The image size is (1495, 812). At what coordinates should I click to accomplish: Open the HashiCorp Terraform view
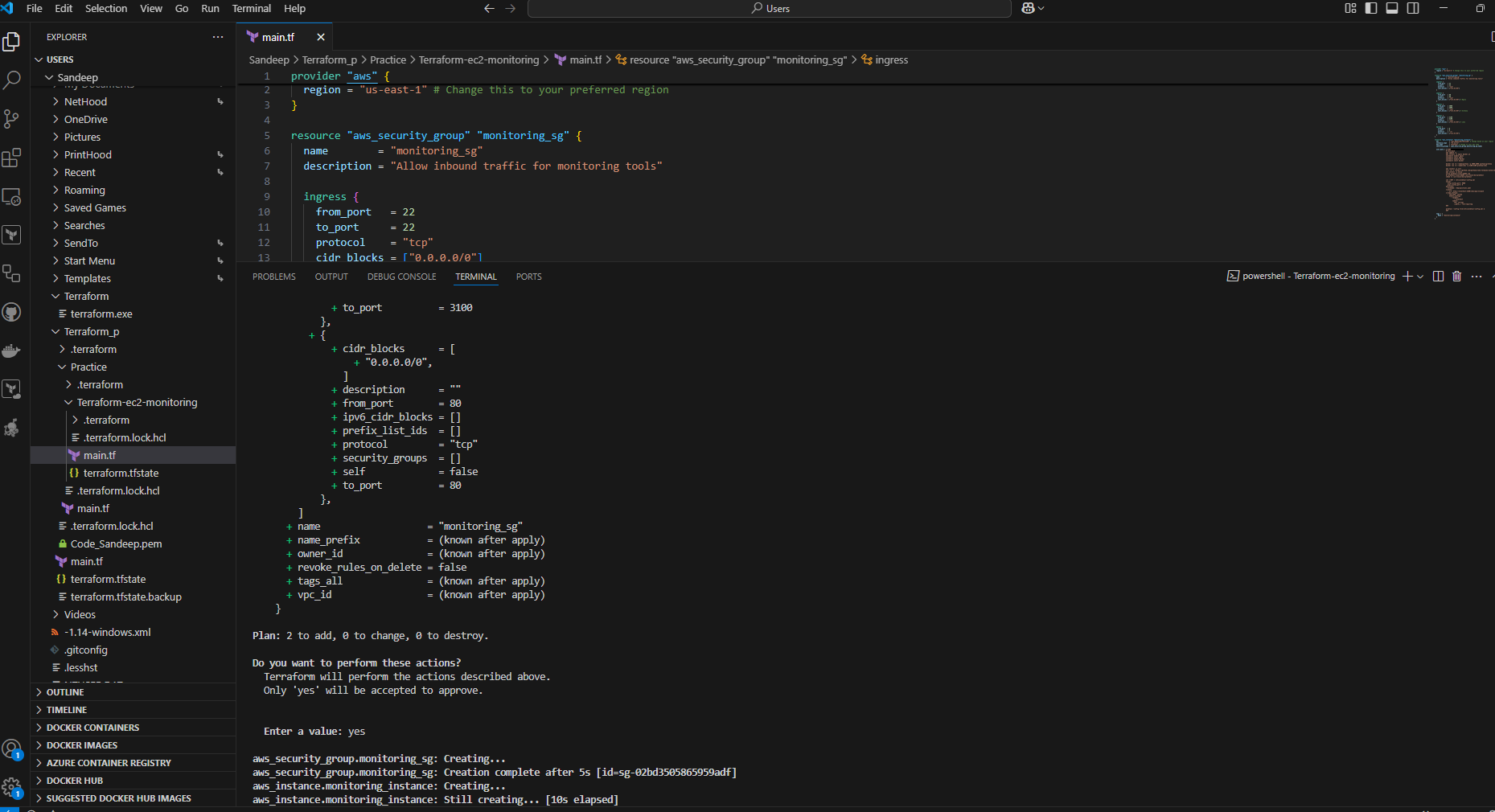click(x=11, y=235)
